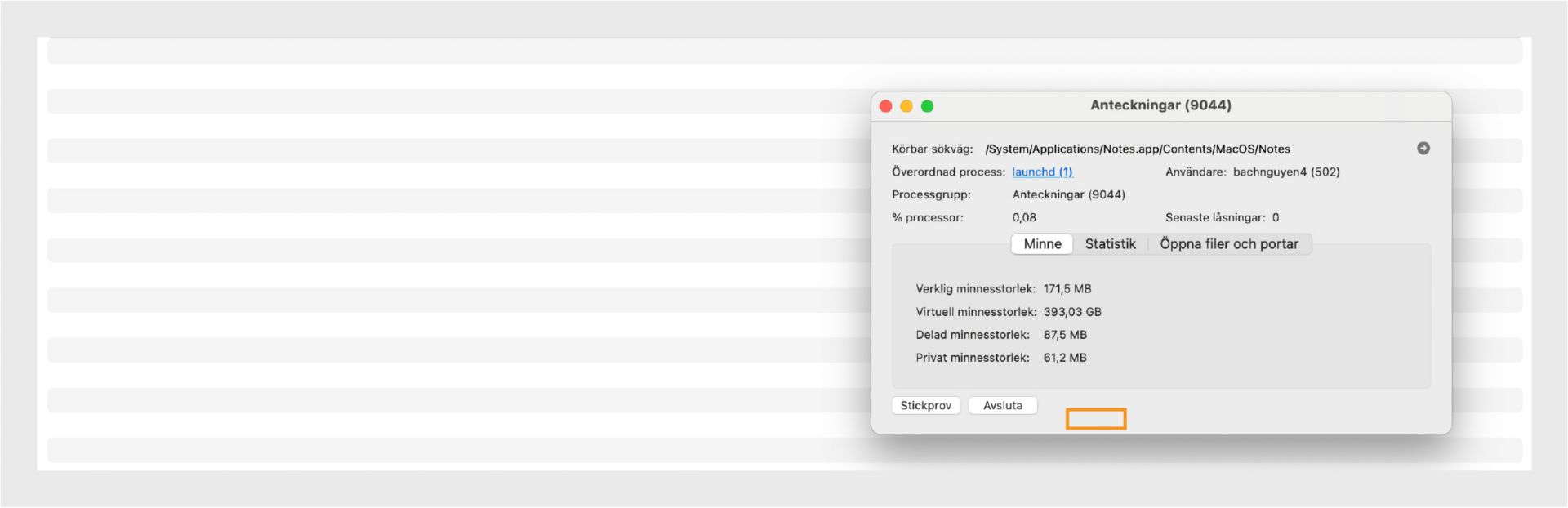The image size is (1568, 508).
Task: Click the user value bachnguyen4 (502)
Action: click(1286, 172)
